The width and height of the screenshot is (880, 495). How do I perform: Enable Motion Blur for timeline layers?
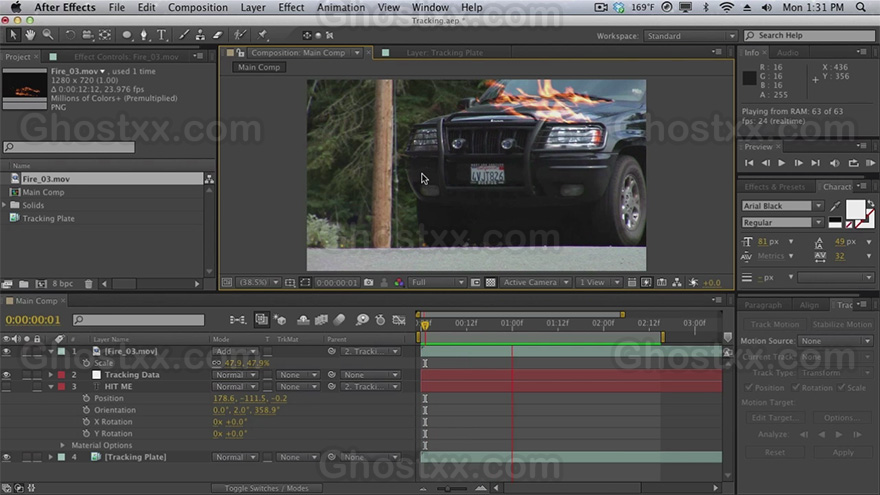pyautogui.click(x=340, y=319)
